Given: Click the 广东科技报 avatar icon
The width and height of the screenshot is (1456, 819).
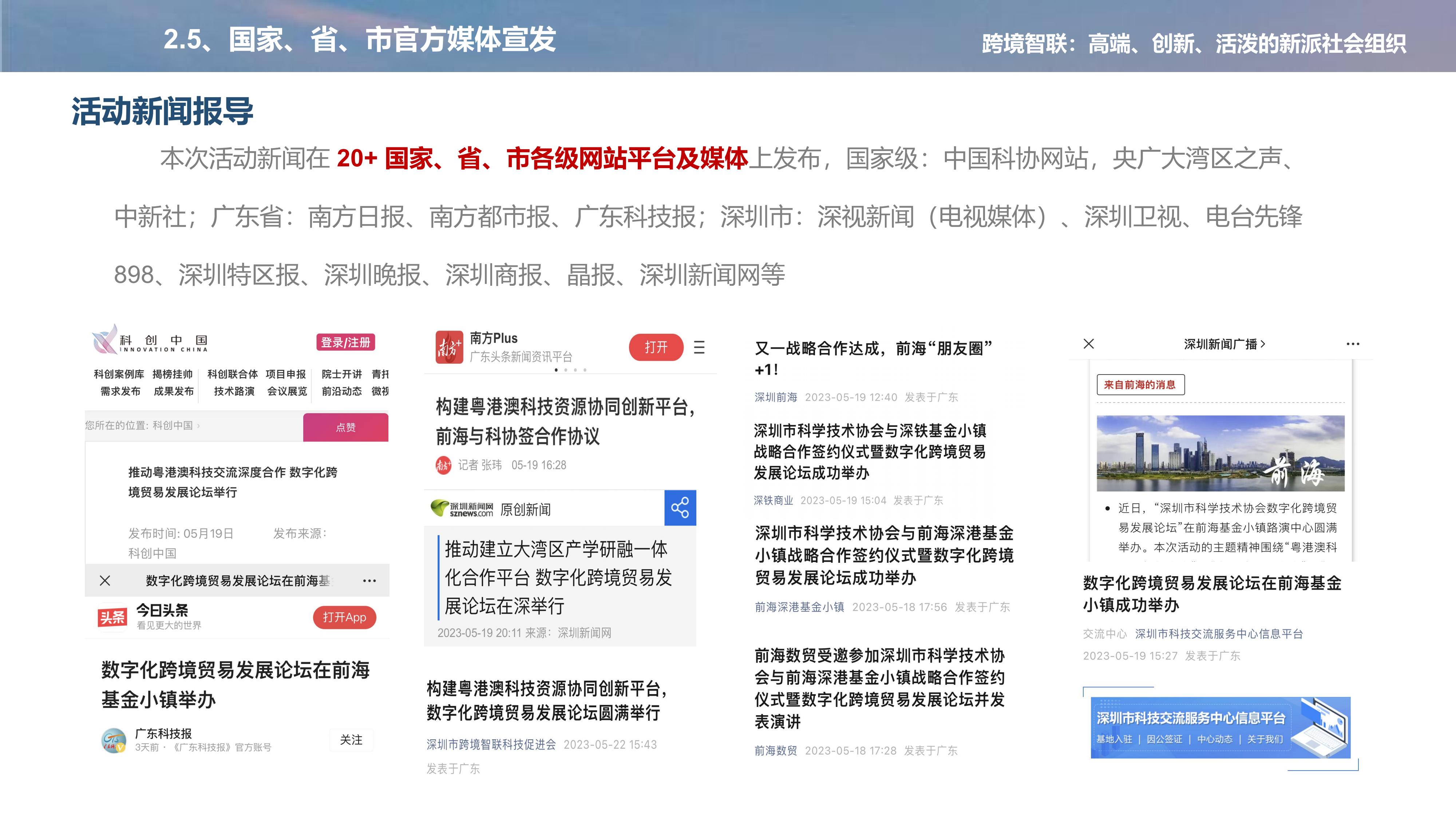Looking at the screenshot, I should 114,740.
